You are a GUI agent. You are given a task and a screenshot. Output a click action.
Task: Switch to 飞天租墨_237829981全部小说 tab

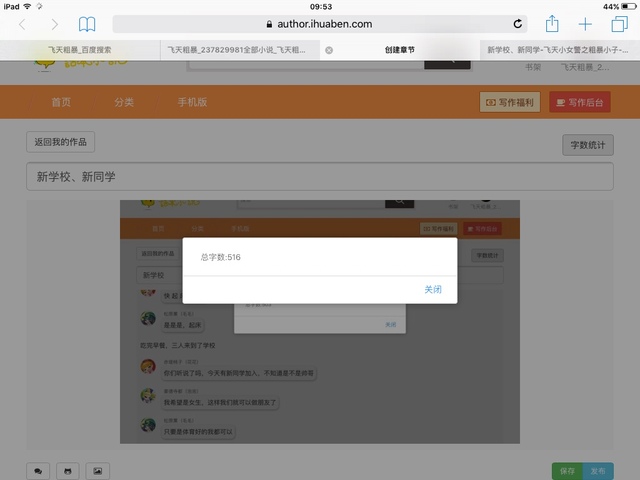pyautogui.click(x=238, y=49)
